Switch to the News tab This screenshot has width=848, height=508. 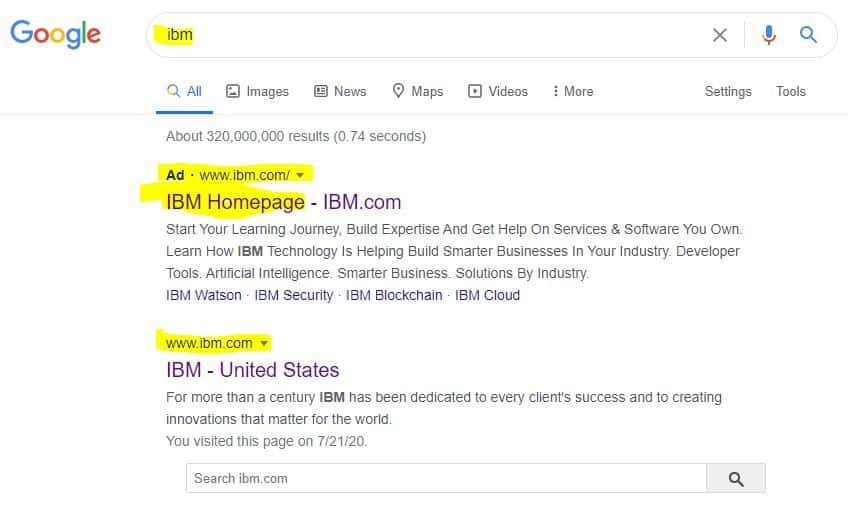pos(340,91)
